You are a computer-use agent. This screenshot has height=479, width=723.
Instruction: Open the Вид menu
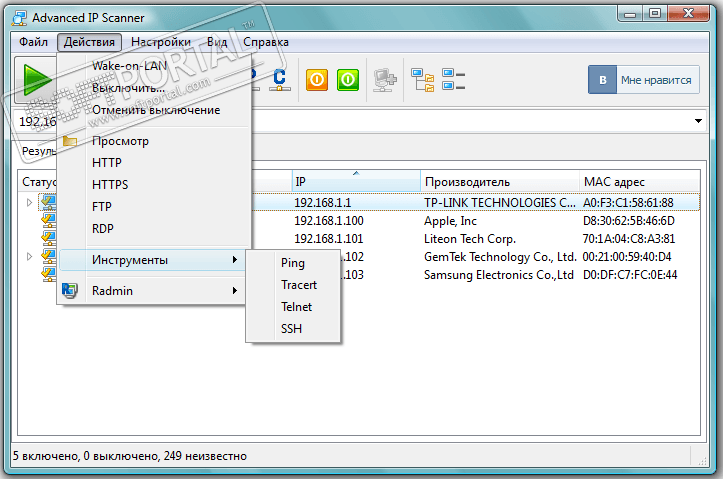(x=217, y=42)
